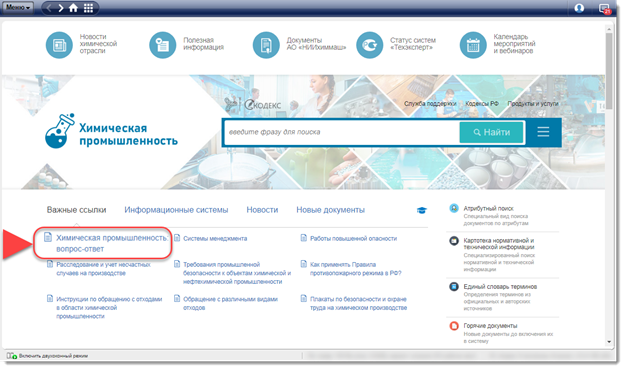Switch to the Новости tab
Screen dimensions: 624x369
click(x=262, y=210)
